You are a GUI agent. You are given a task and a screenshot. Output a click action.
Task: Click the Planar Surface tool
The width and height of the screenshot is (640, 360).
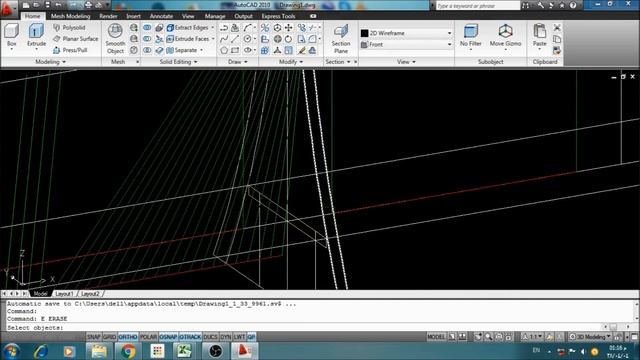[x=76, y=39]
